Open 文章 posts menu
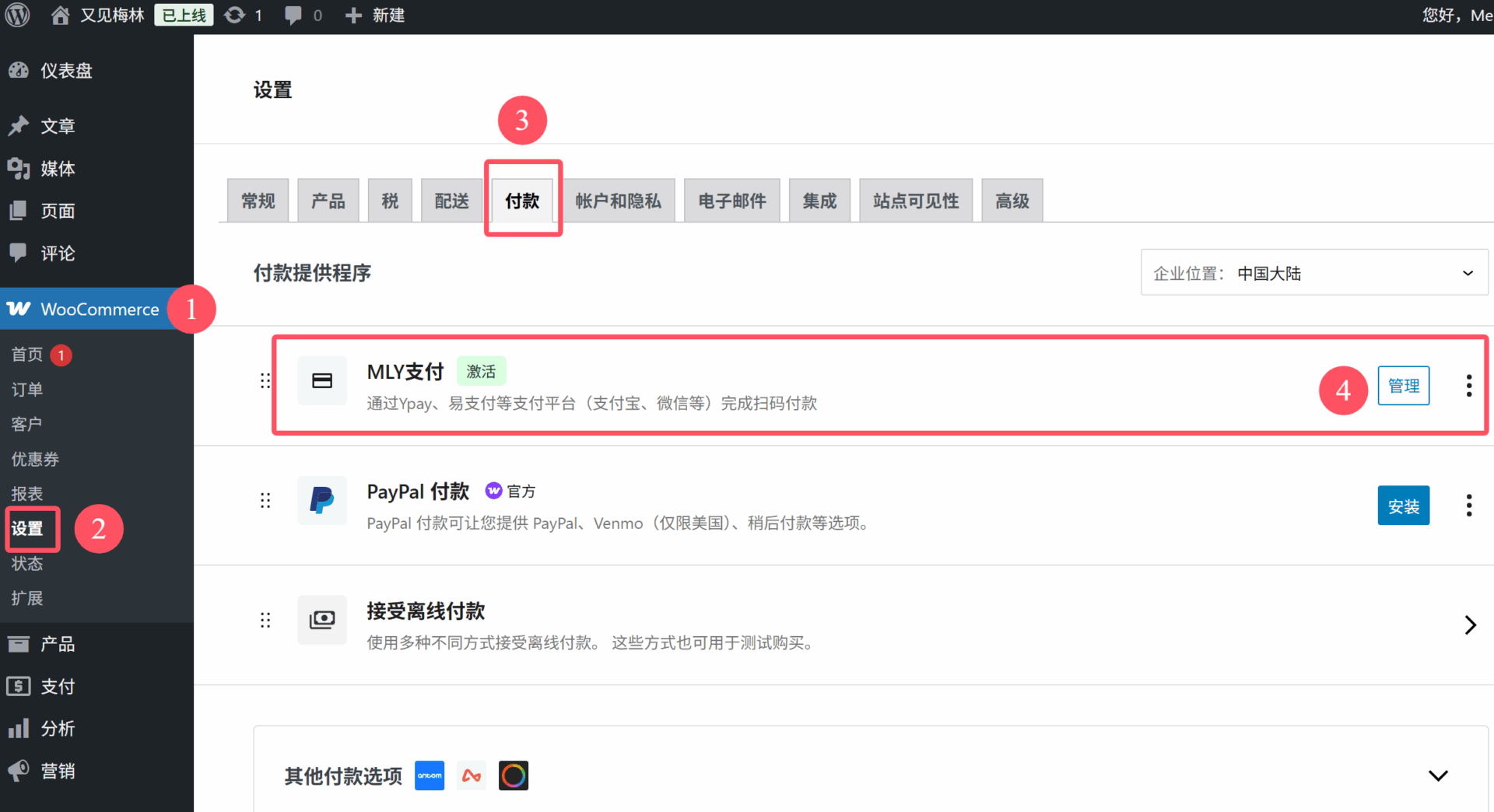 (x=96, y=126)
